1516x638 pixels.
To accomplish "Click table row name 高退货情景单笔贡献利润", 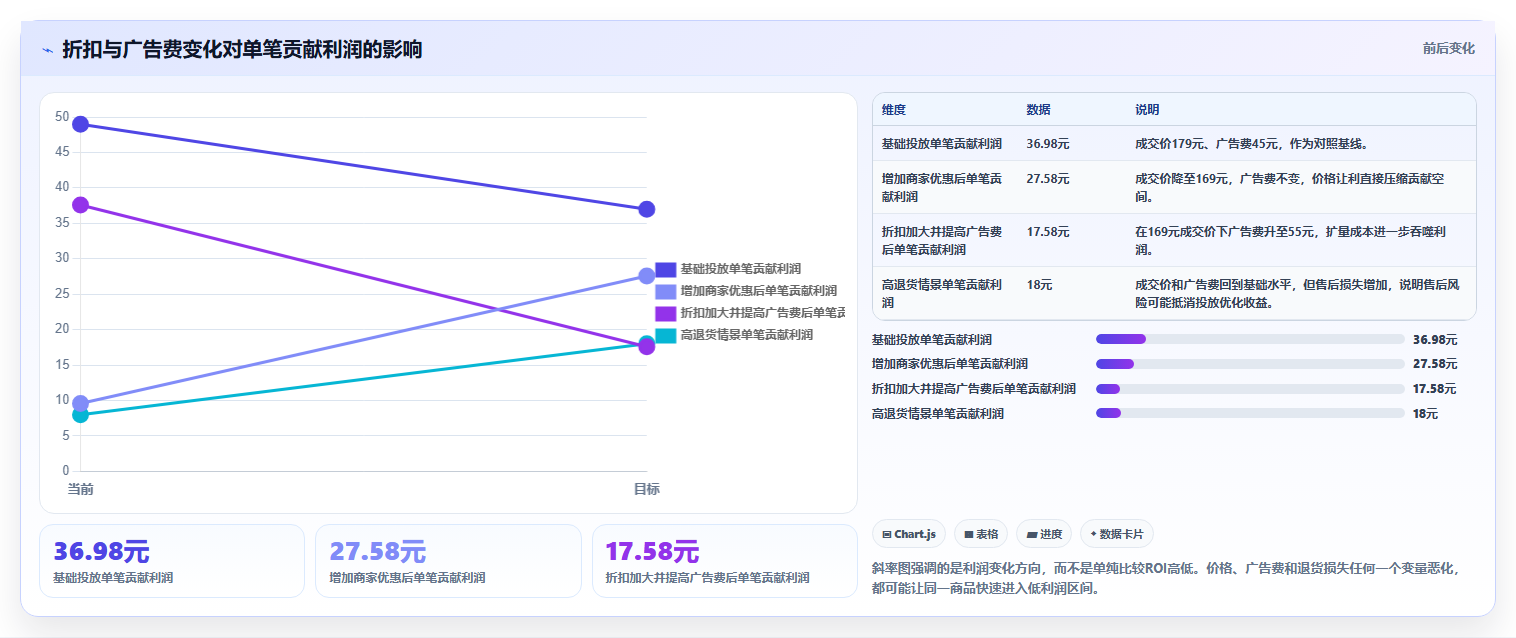I will pyautogui.click(x=942, y=293).
